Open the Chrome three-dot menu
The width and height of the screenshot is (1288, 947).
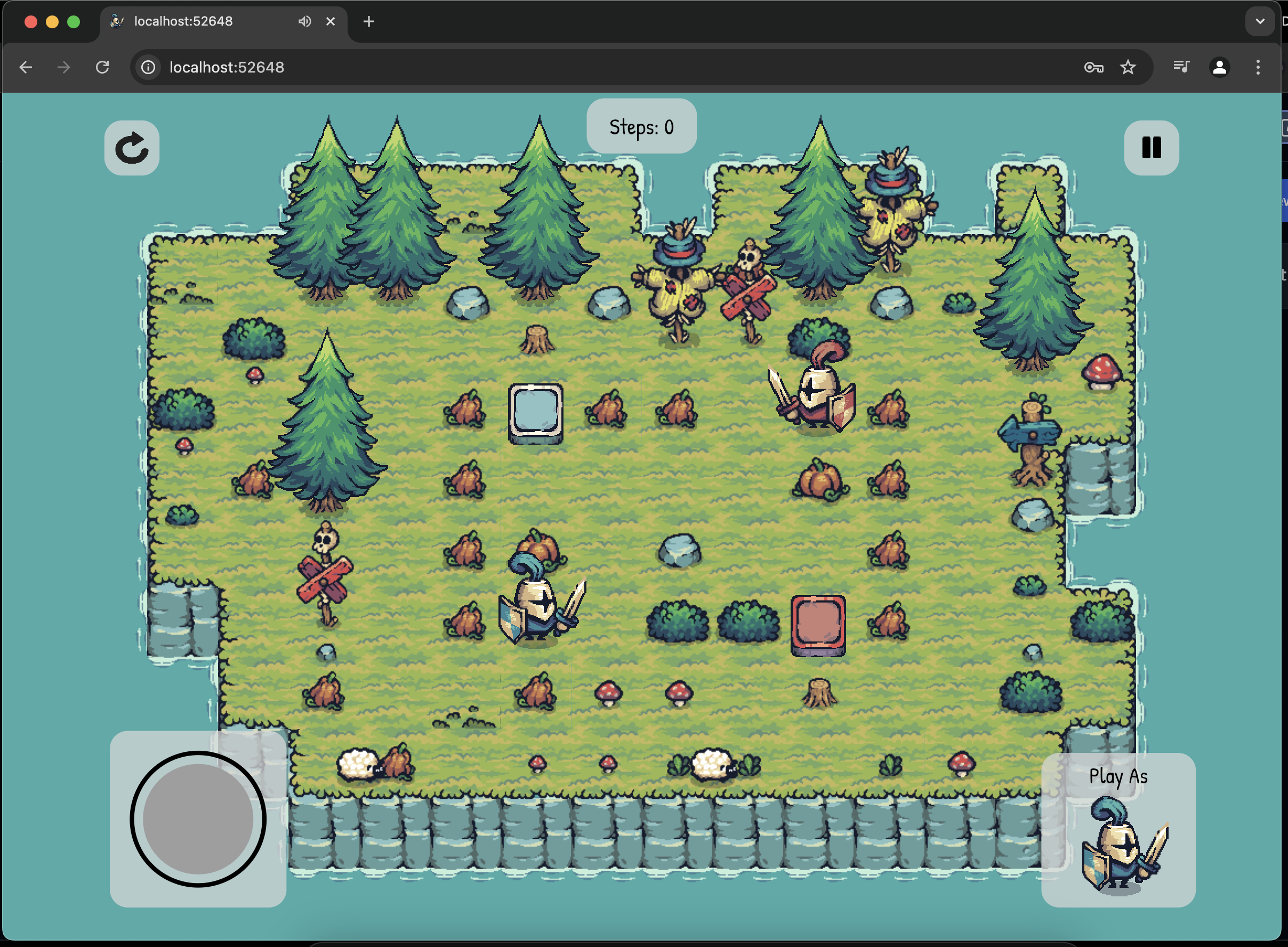(1258, 67)
